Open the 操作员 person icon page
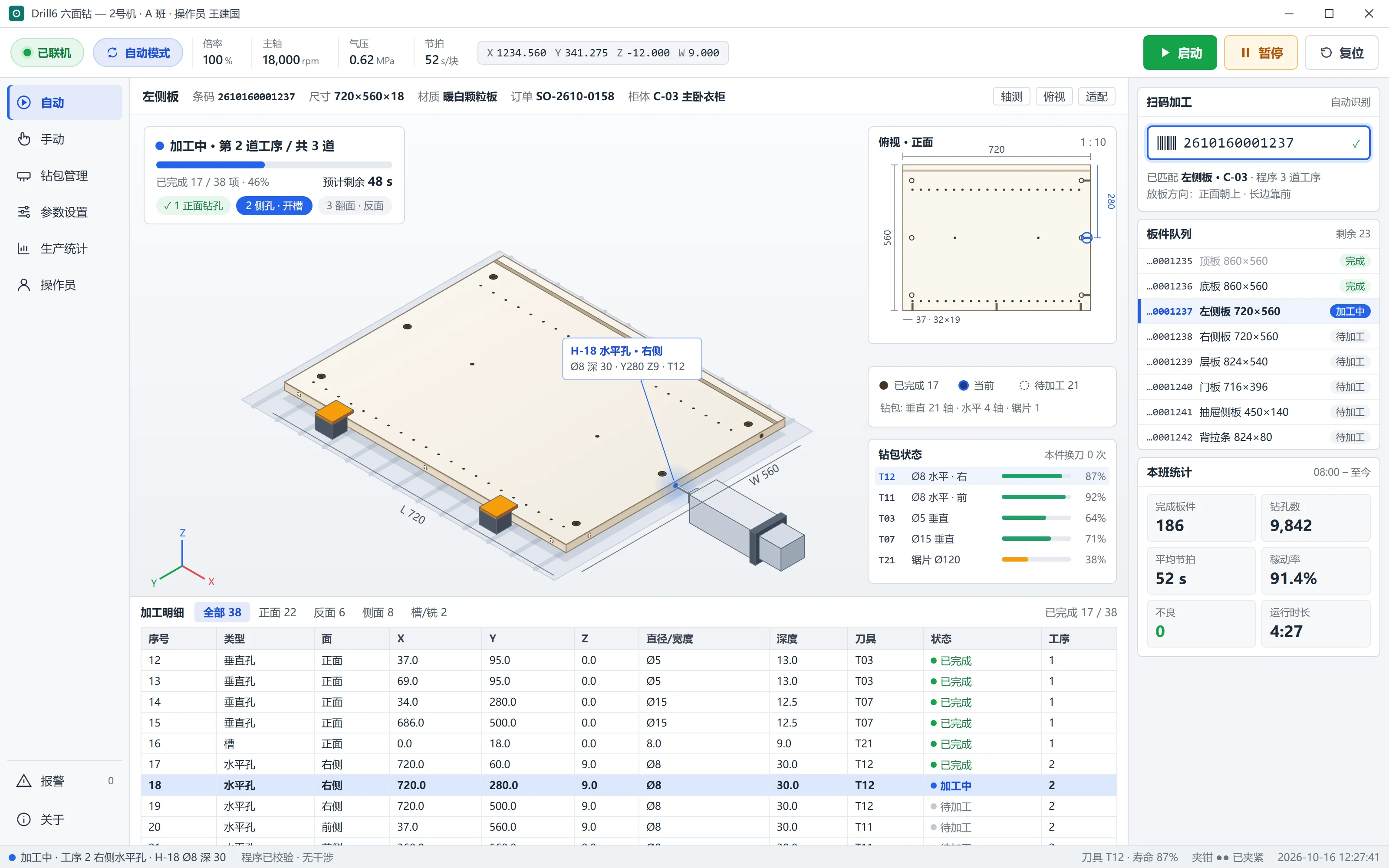 65,285
